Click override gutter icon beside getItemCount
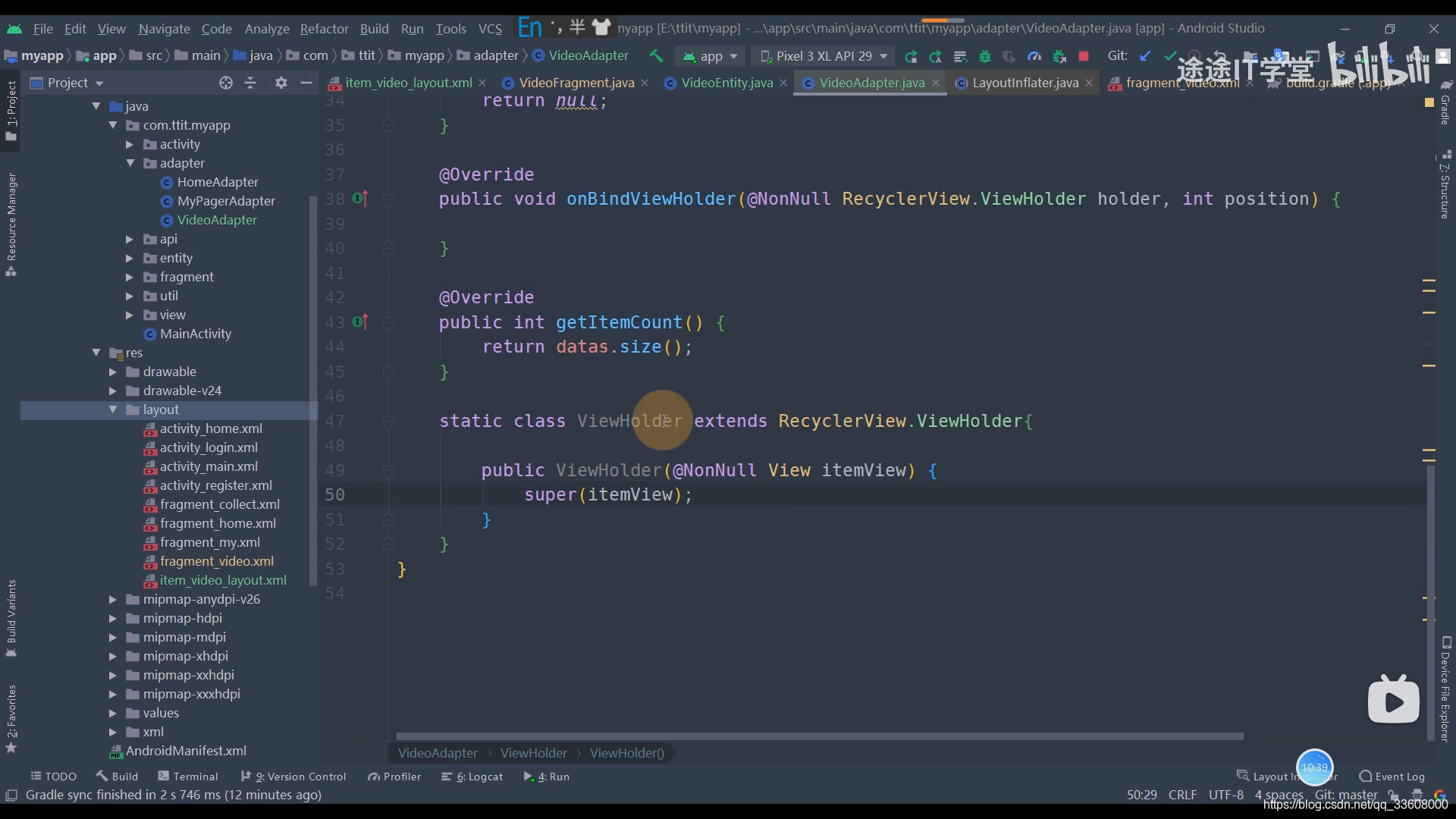This screenshot has width=1456, height=819. click(361, 322)
